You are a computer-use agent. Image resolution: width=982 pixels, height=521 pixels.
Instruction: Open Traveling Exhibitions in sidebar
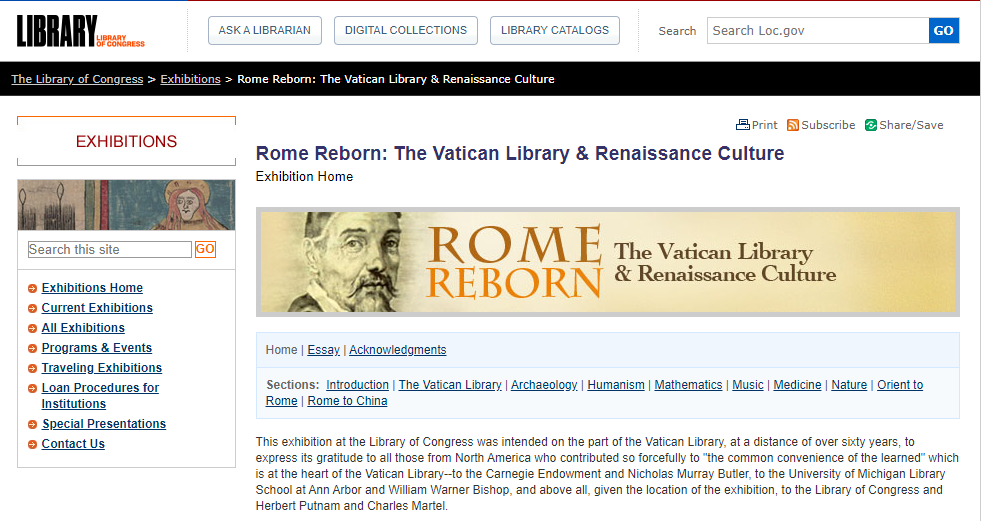pyautogui.click(x=101, y=368)
